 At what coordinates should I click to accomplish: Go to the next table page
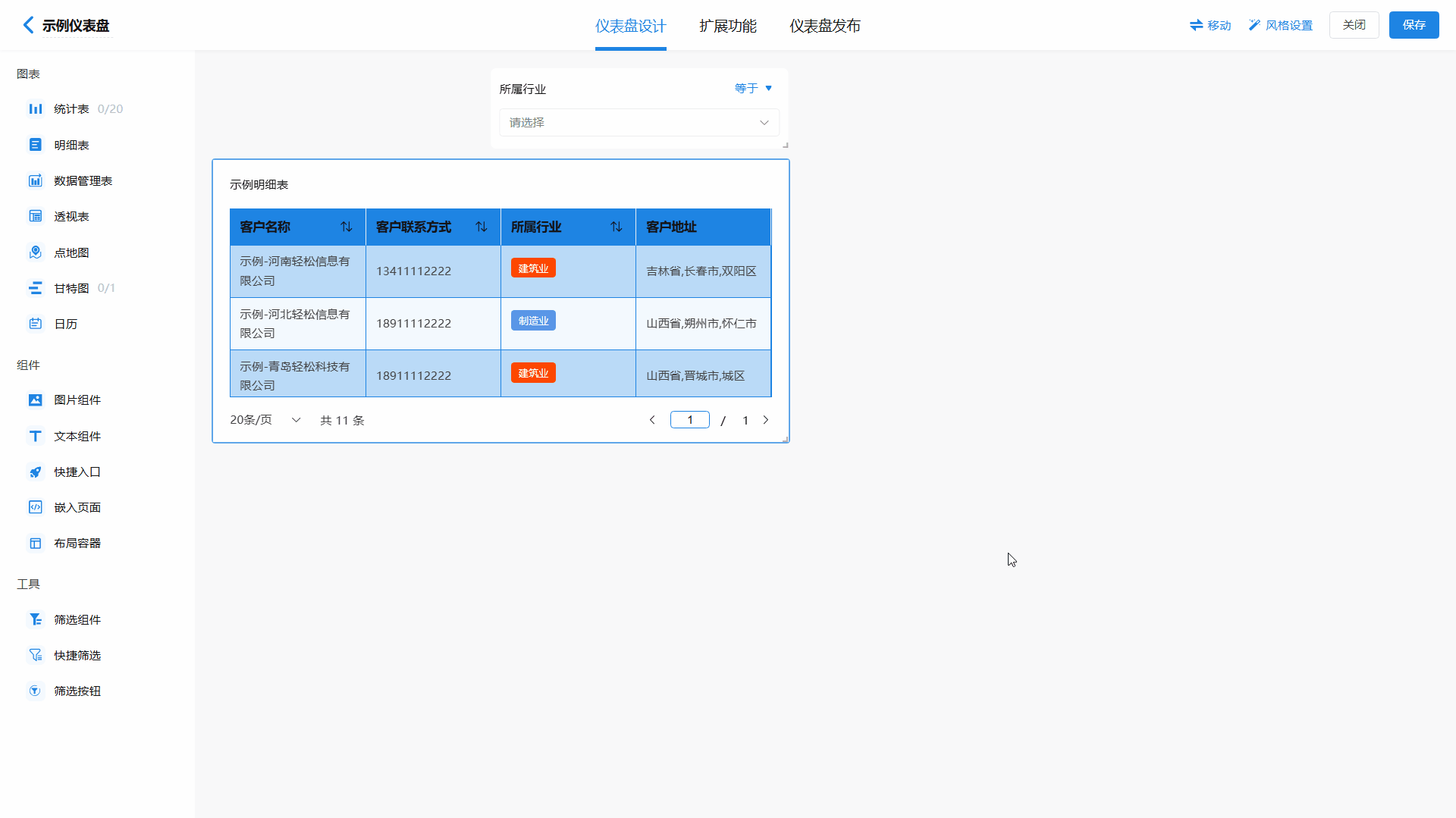click(x=766, y=420)
